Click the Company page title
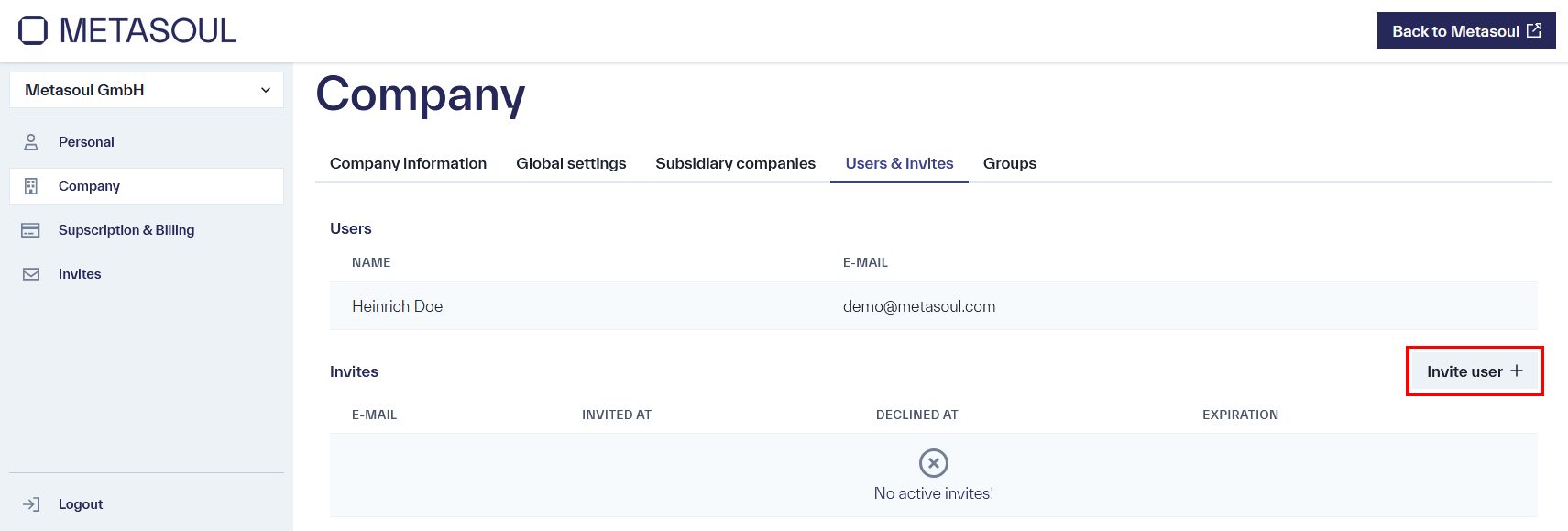This screenshot has height=531, width=1568. pyautogui.click(x=421, y=94)
